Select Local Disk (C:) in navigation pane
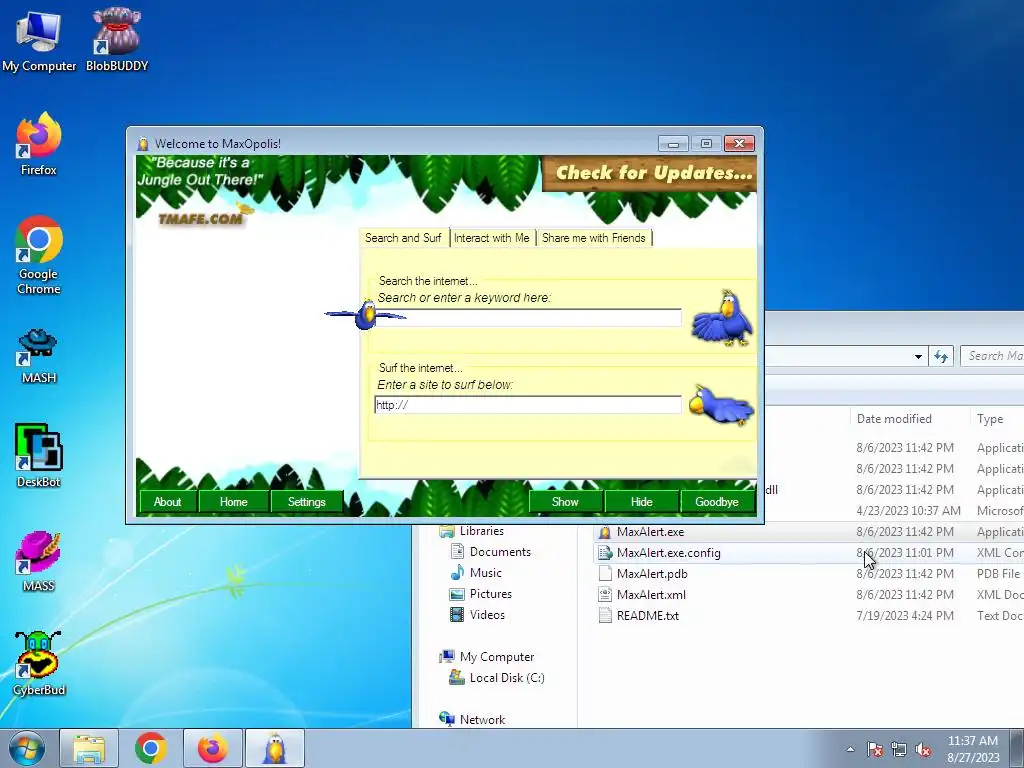The image size is (1024, 768). 507,678
